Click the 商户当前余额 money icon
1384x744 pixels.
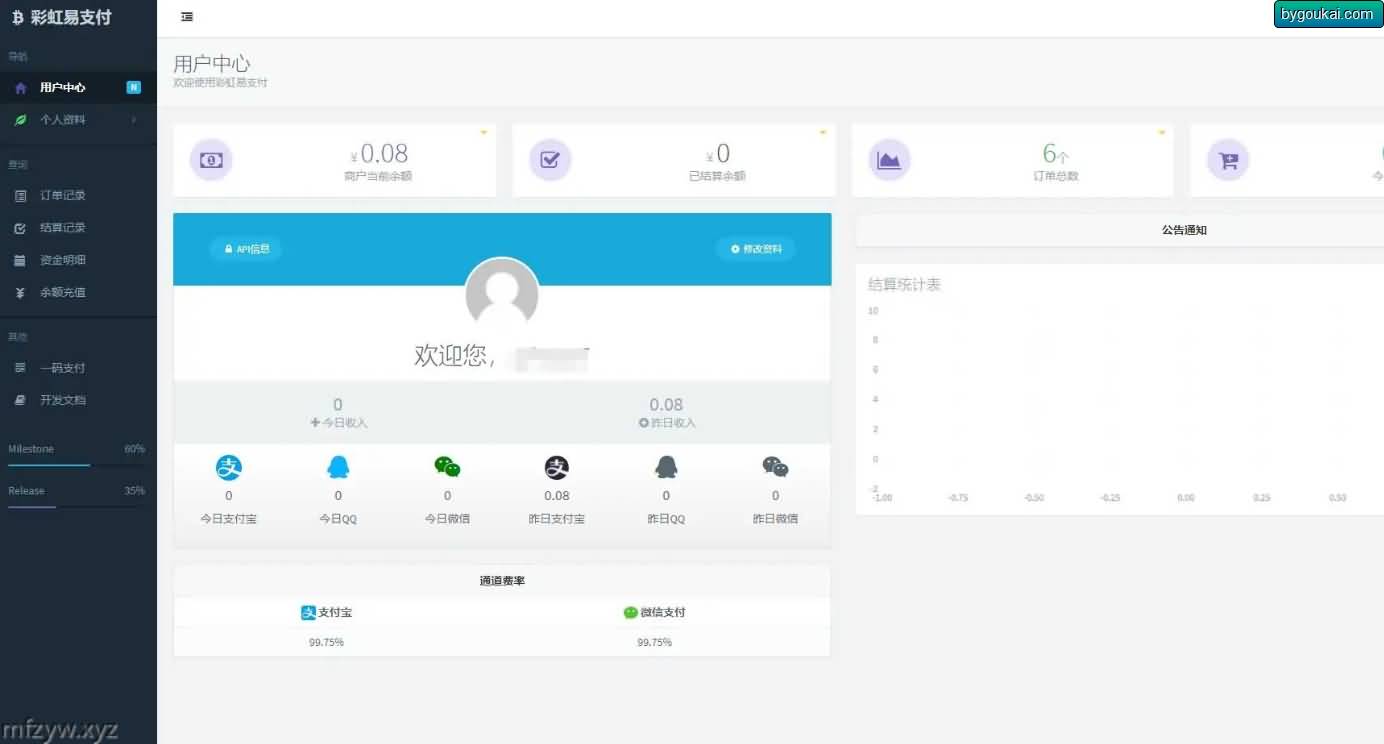(x=211, y=160)
